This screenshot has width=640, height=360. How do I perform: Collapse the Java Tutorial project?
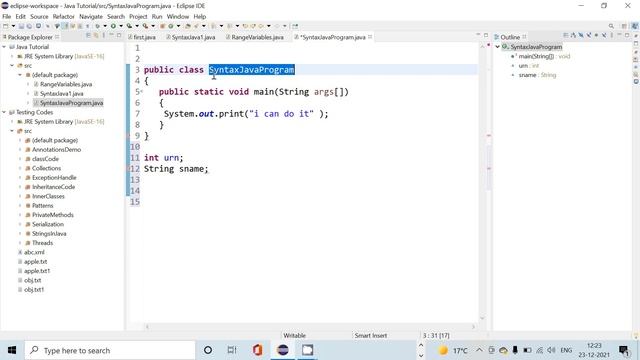4,47
